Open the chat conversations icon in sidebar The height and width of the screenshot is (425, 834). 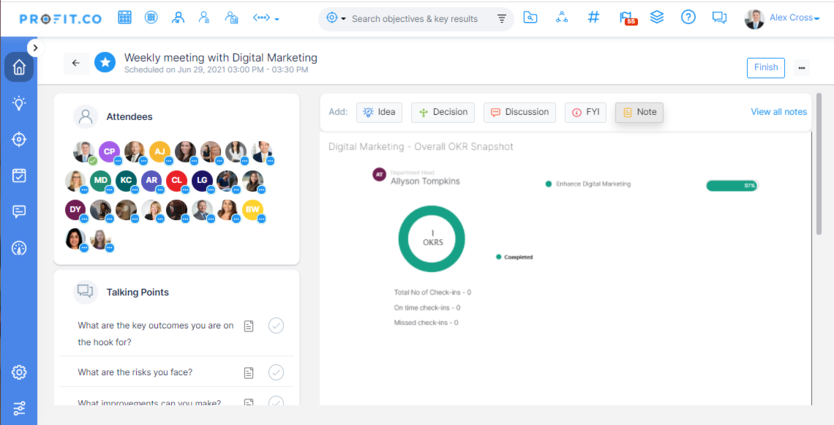click(19, 212)
